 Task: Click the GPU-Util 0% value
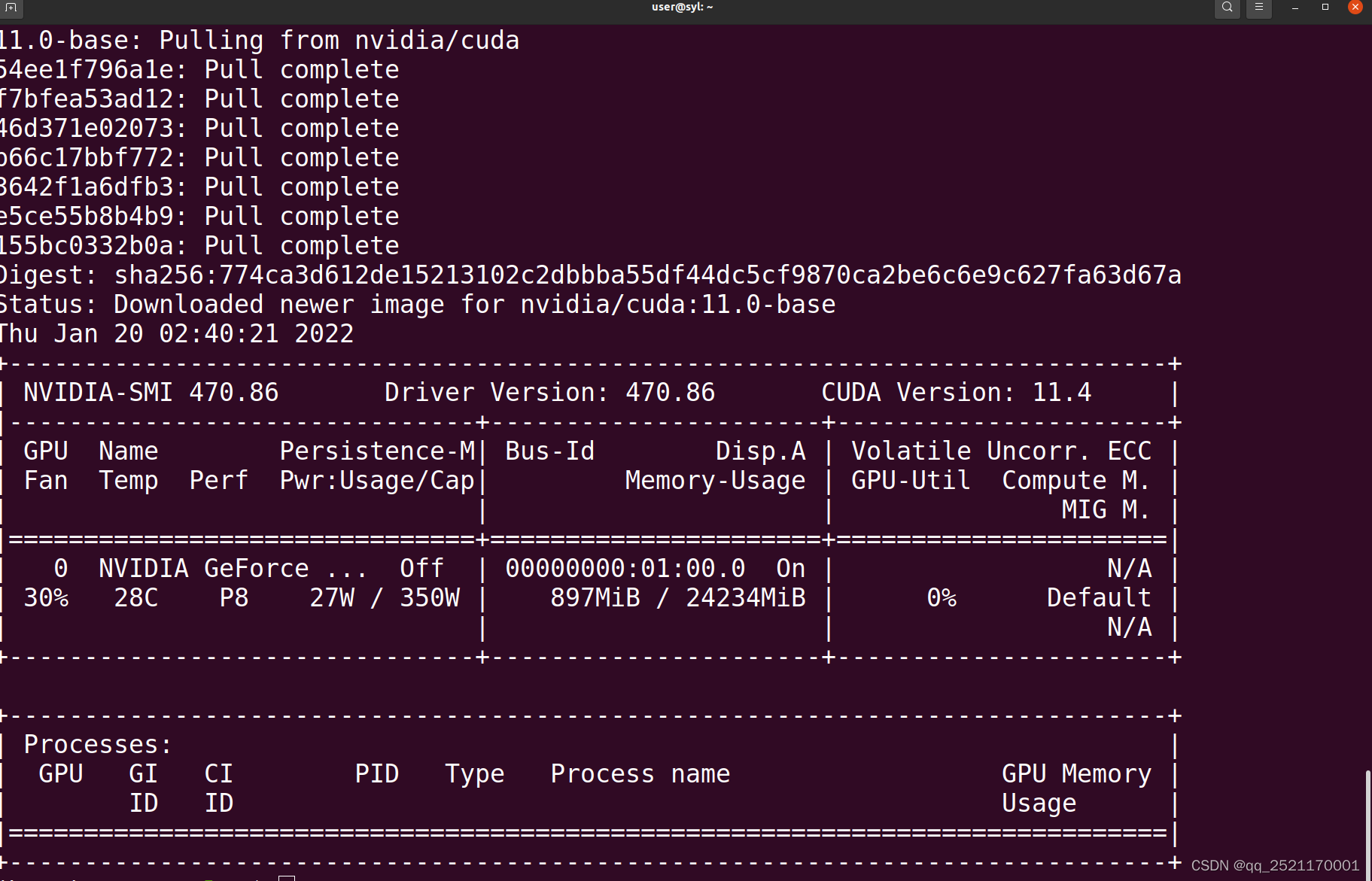click(x=942, y=597)
